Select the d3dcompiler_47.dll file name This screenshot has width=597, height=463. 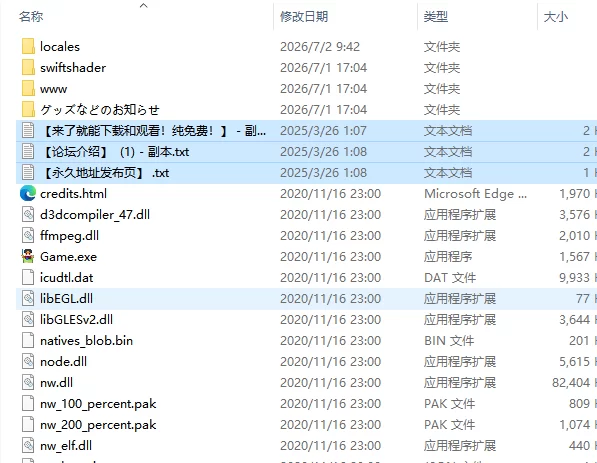click(95, 214)
